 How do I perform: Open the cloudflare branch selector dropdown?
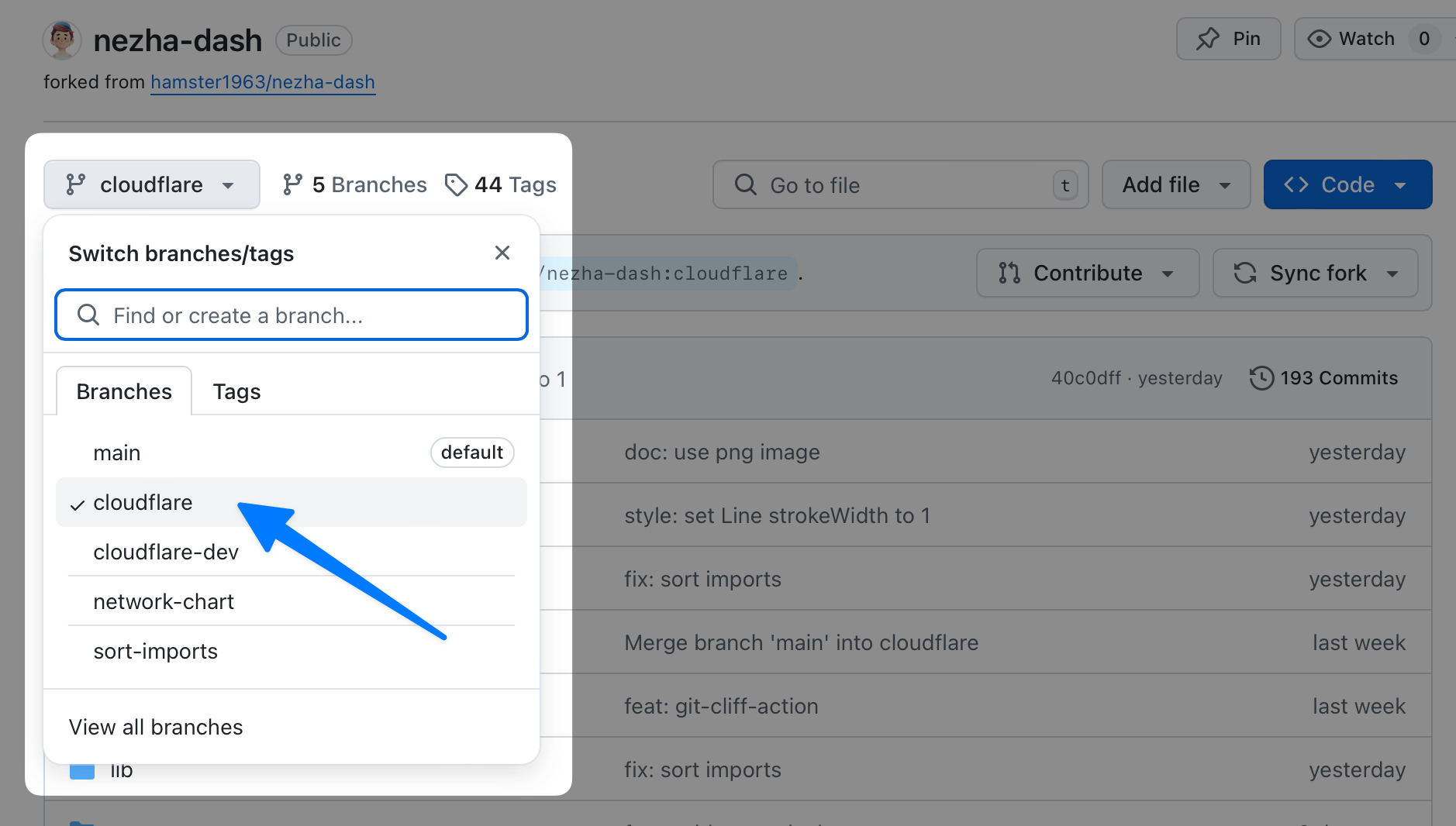point(152,184)
